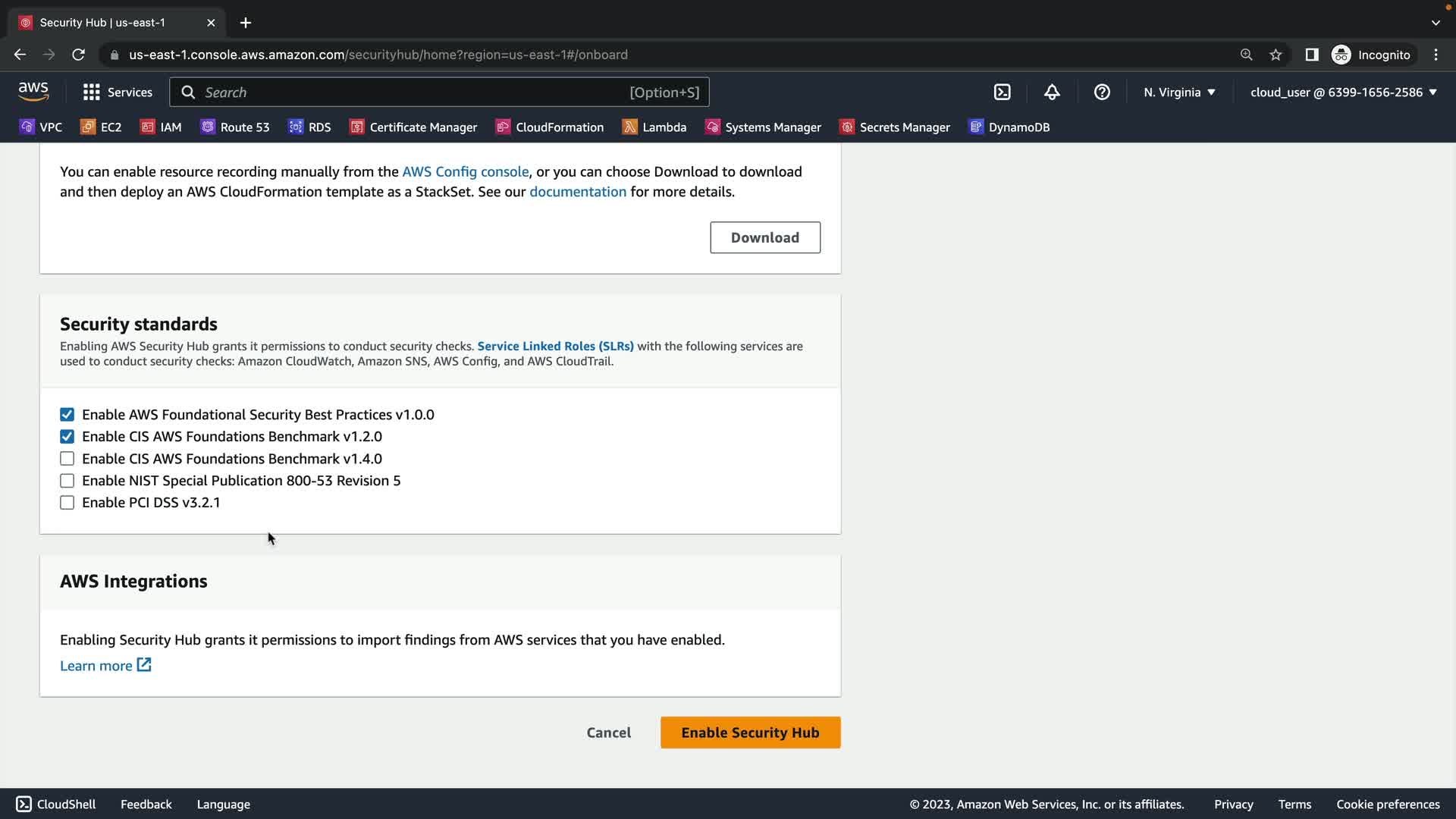Screen dimensions: 1456x819
Task: Open the Language menu in the footer
Action: [x=223, y=804]
